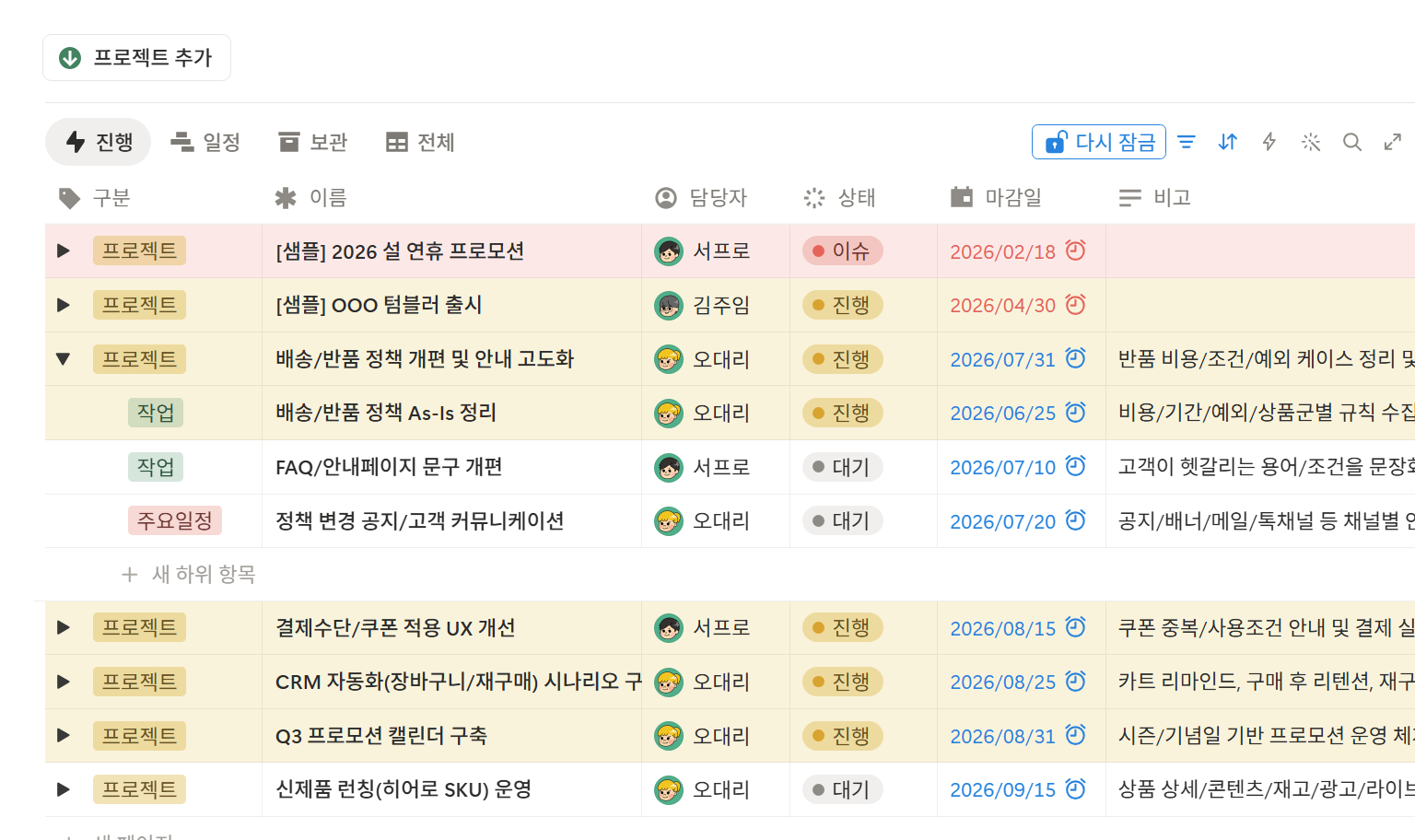Viewport: 1415px width, 840px height.
Task: Click reminder clock icon beside 2026/08/25
Action: (x=1075, y=681)
